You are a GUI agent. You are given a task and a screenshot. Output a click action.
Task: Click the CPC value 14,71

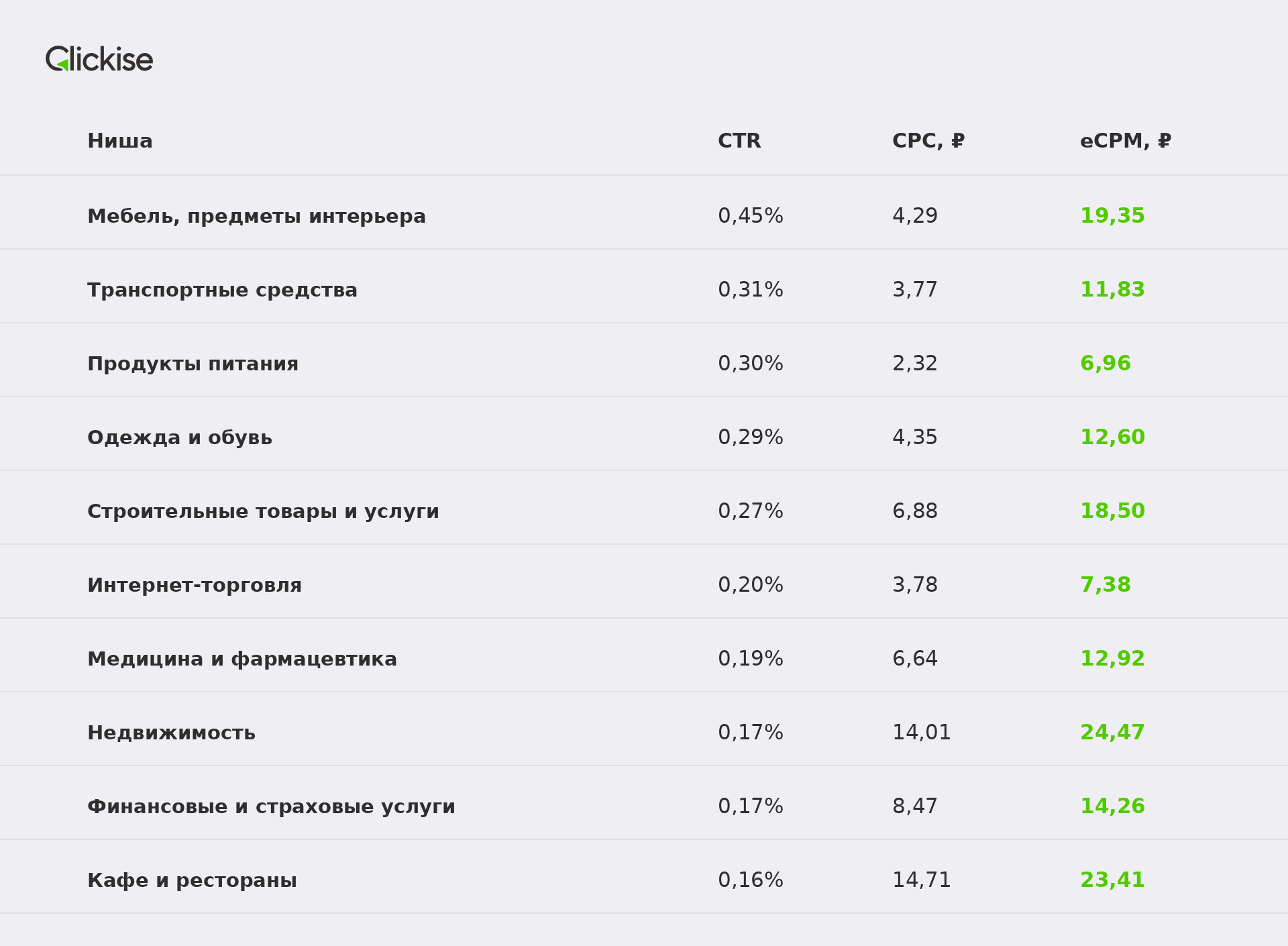(922, 880)
